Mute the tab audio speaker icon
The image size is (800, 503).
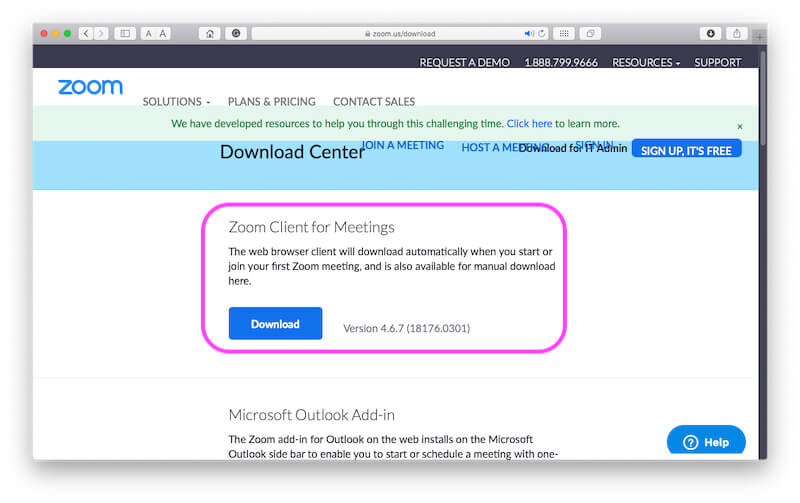(x=529, y=34)
